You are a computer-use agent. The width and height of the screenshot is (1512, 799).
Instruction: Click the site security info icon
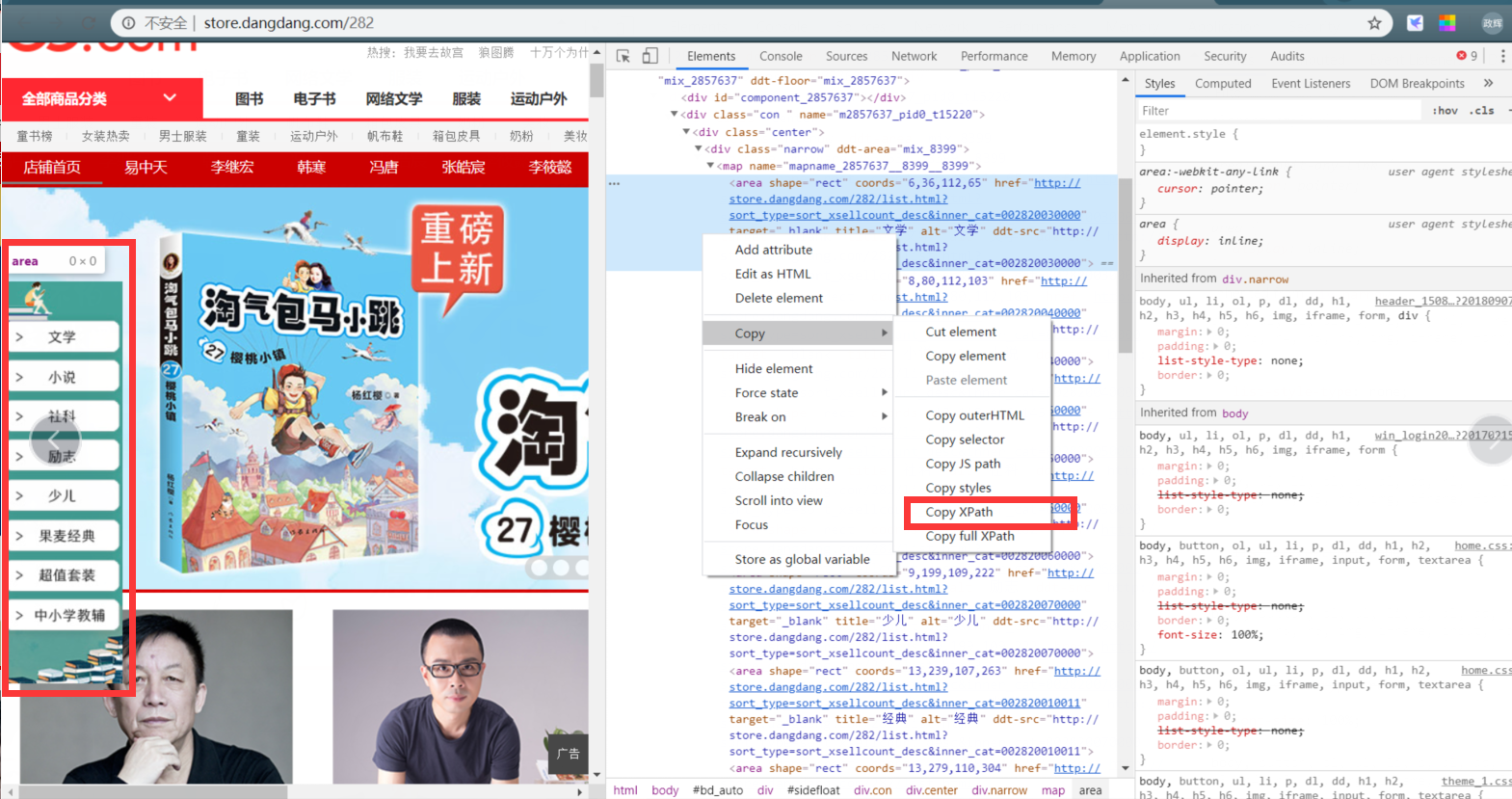(x=128, y=23)
